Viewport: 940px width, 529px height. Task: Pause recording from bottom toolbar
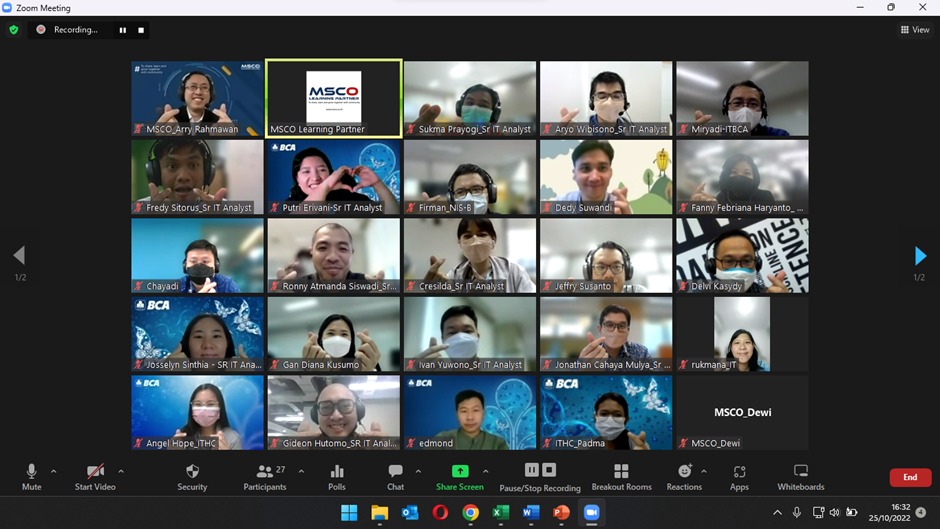(531, 470)
